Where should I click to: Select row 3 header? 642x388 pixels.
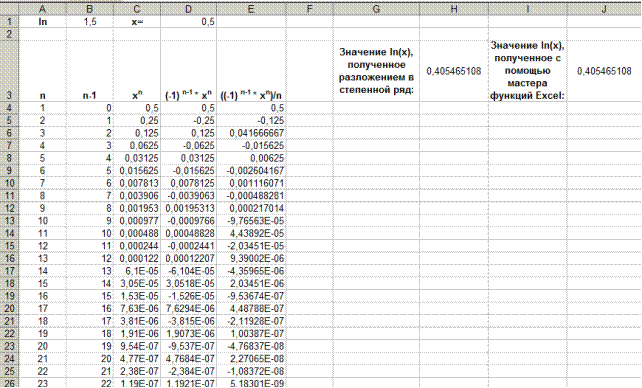(9, 71)
